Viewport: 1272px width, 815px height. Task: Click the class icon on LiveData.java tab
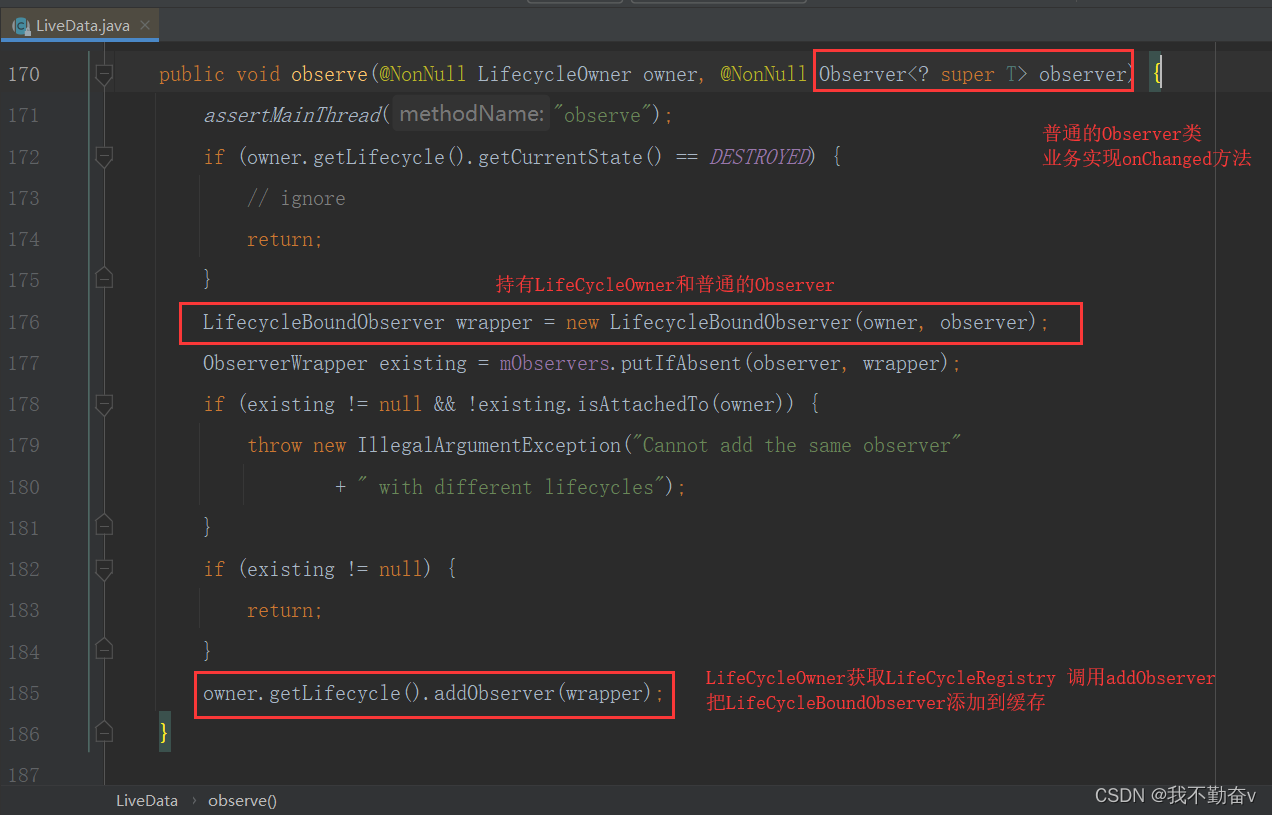point(21,26)
